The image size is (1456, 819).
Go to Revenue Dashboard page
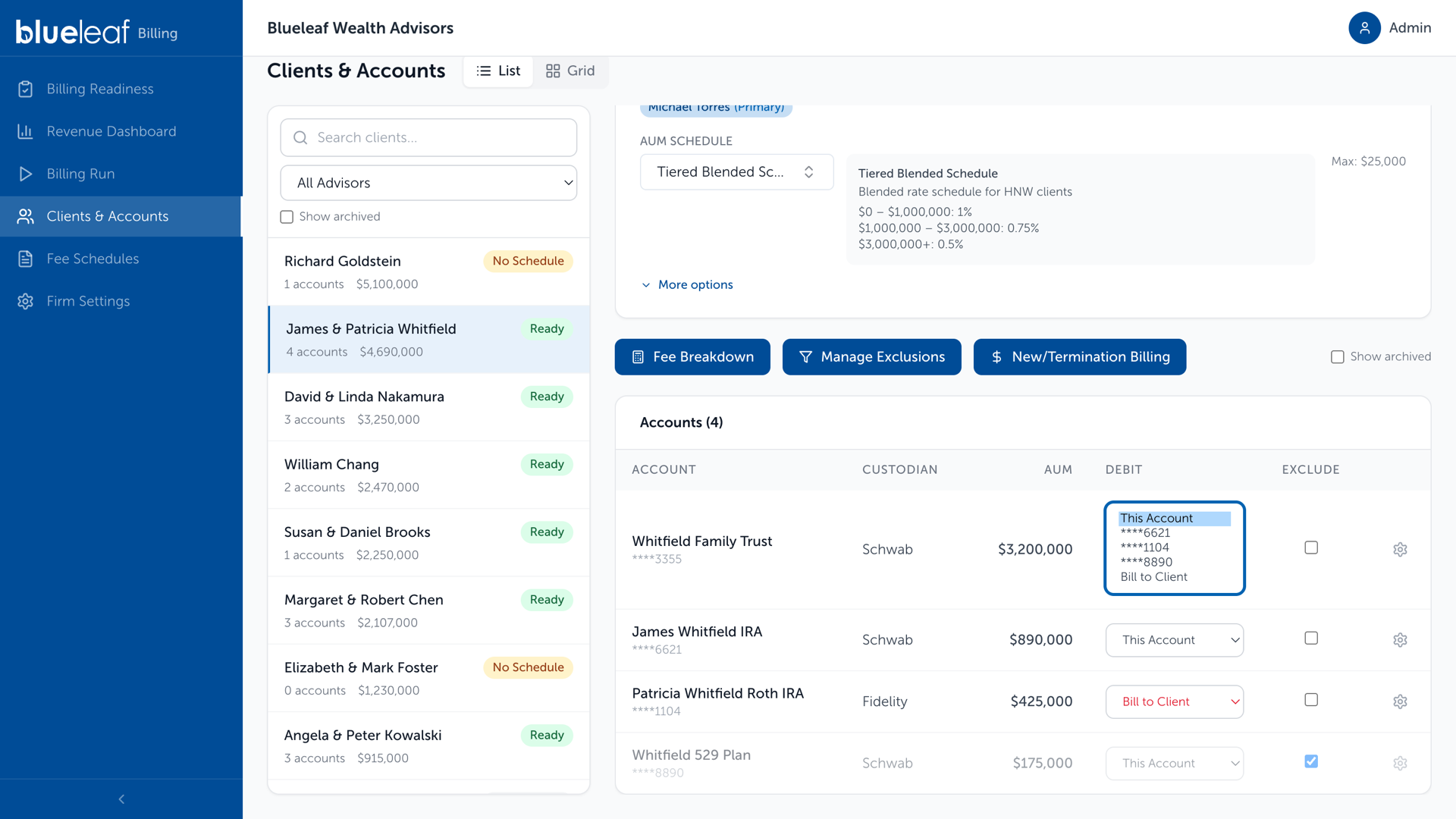coord(121,131)
